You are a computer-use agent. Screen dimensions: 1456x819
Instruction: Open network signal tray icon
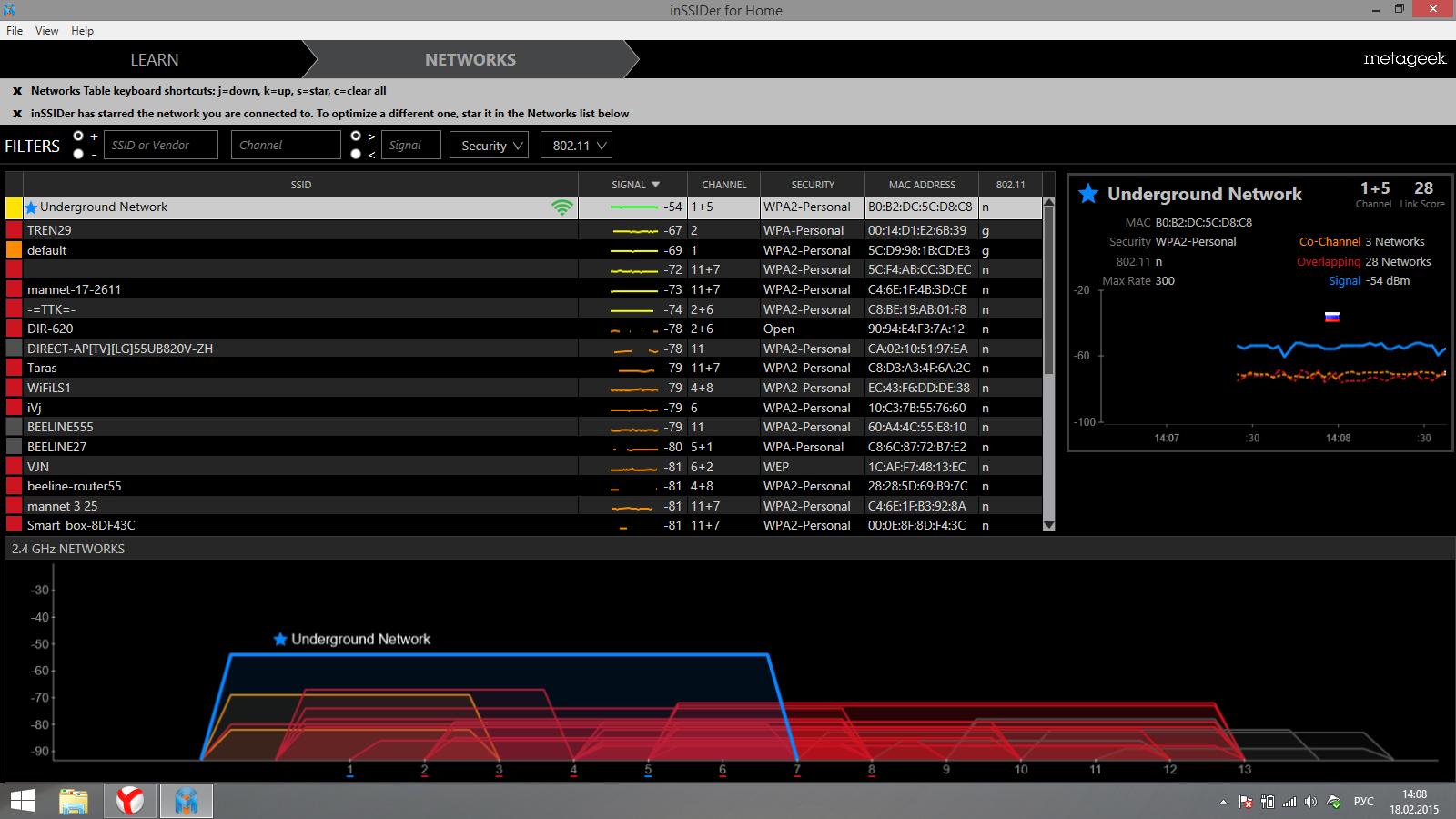pos(1289,802)
